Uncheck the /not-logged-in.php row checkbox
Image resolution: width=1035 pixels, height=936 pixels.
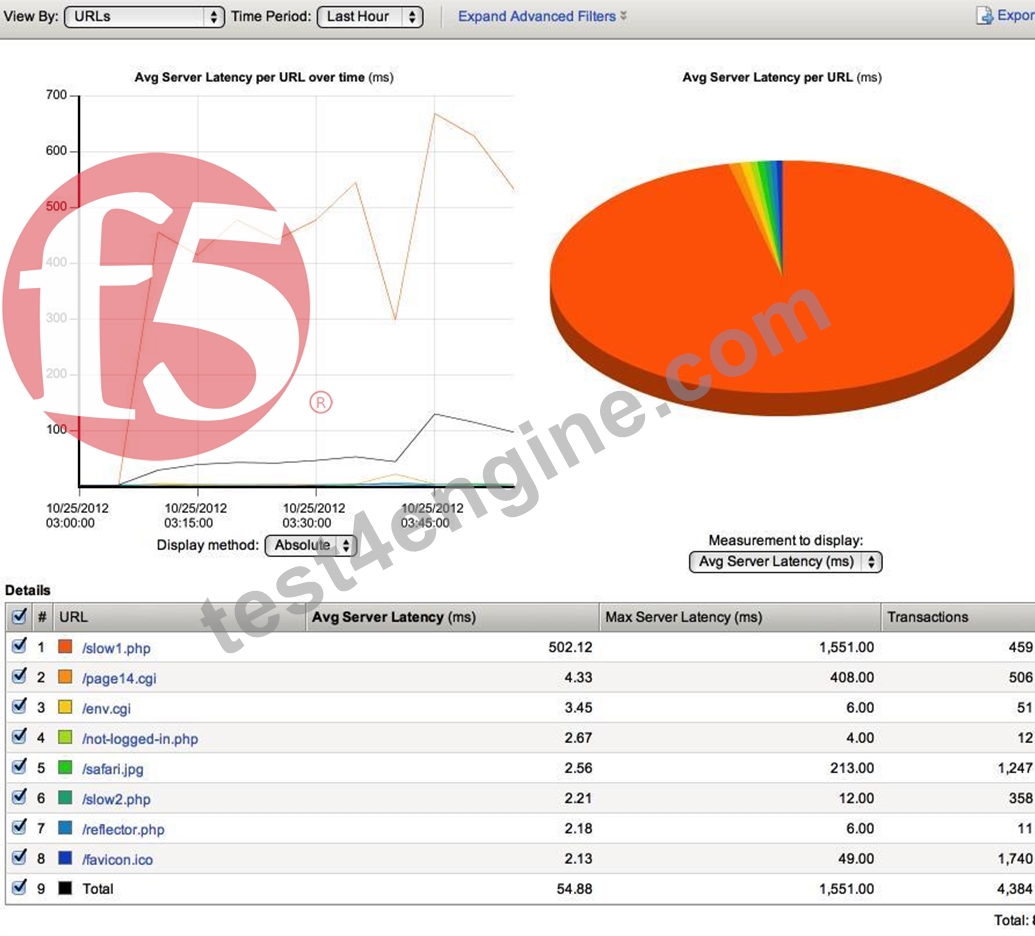tap(19, 737)
